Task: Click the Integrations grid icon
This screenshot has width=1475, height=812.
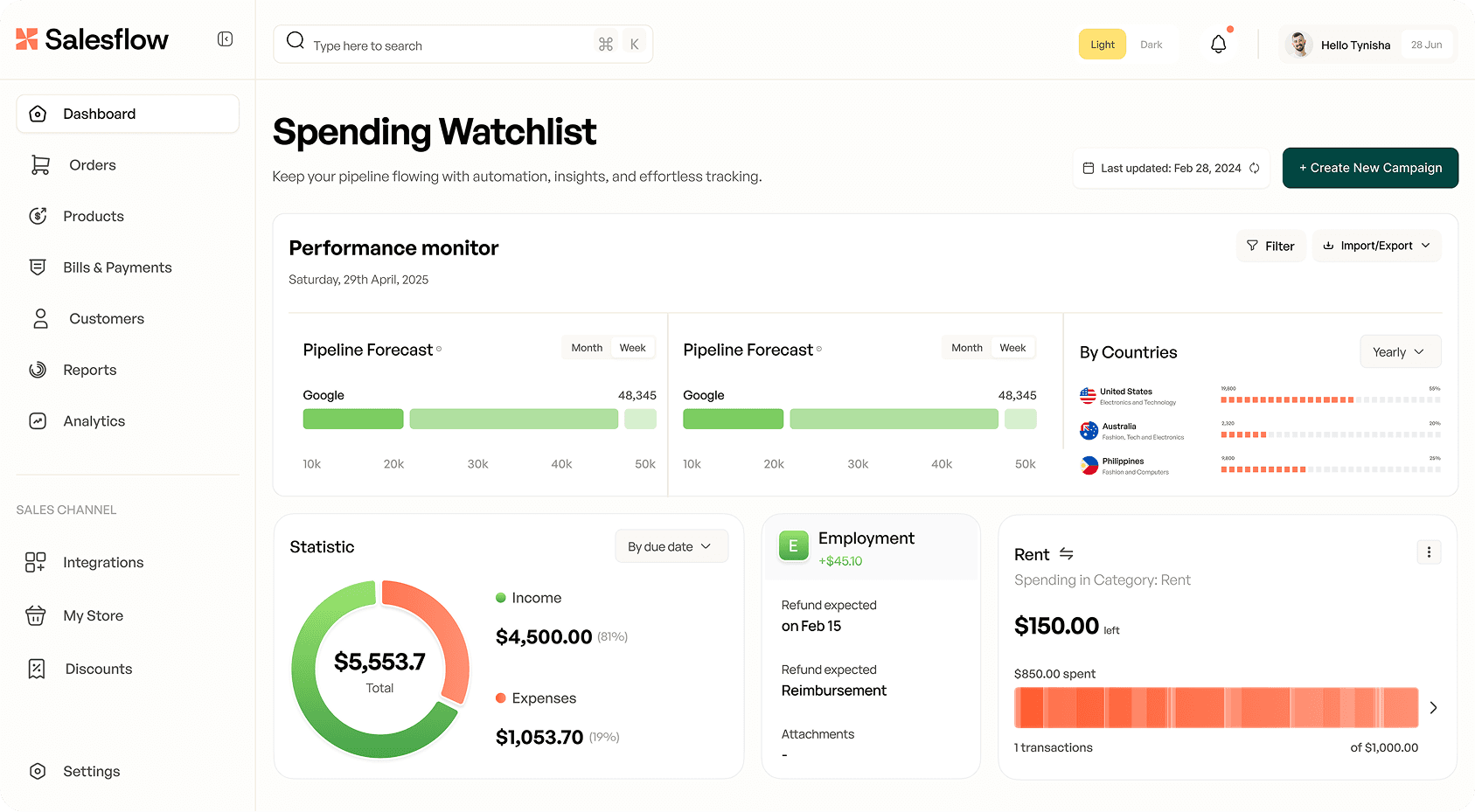Action: (36, 562)
